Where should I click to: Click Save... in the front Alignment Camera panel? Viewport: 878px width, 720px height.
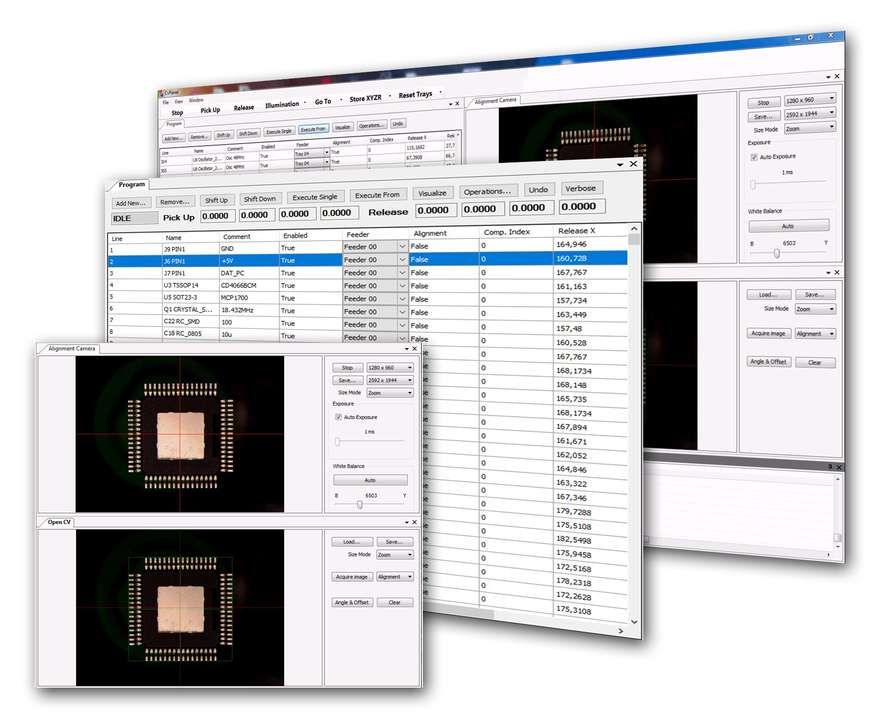click(347, 380)
